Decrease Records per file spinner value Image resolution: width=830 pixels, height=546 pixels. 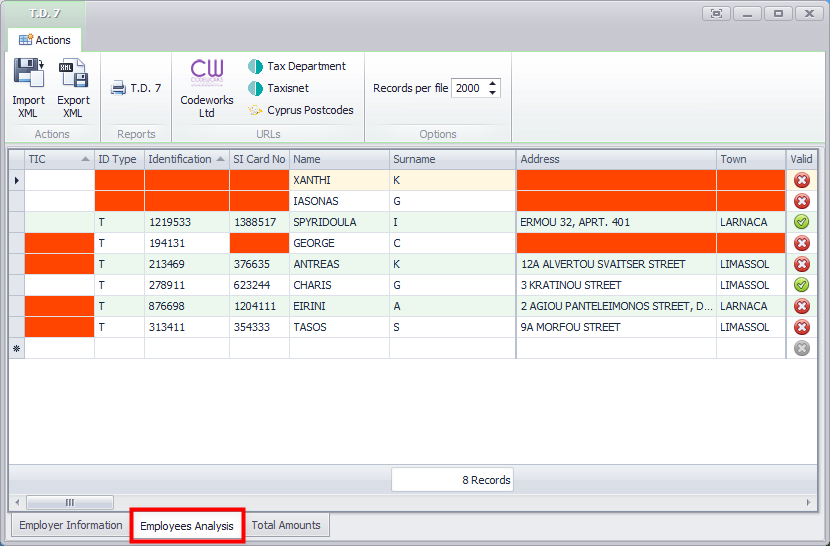coord(493,93)
